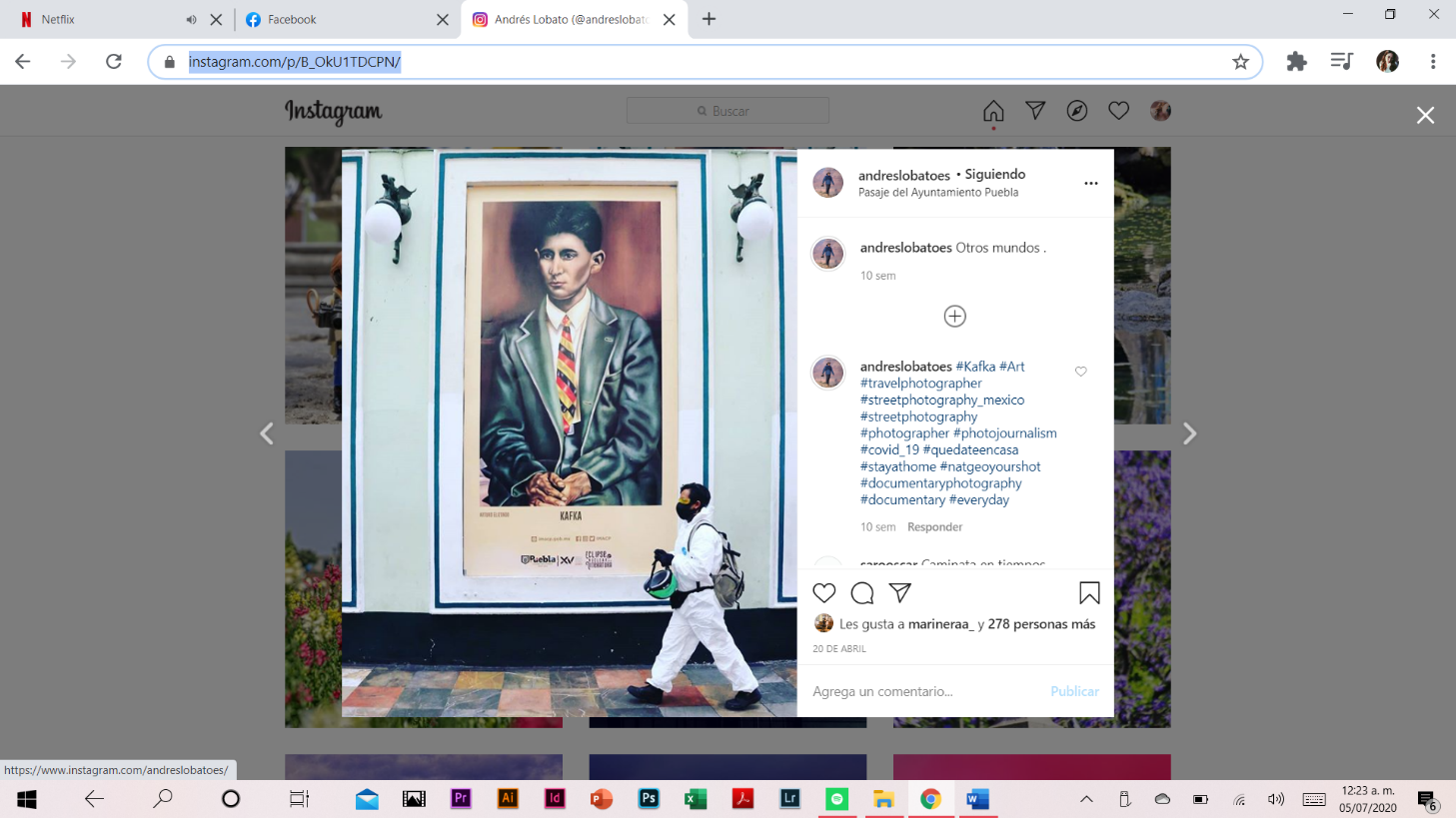This screenshot has width=1456, height=818.
Task: Open the #photojournalism hashtag
Action: tap(1005, 433)
